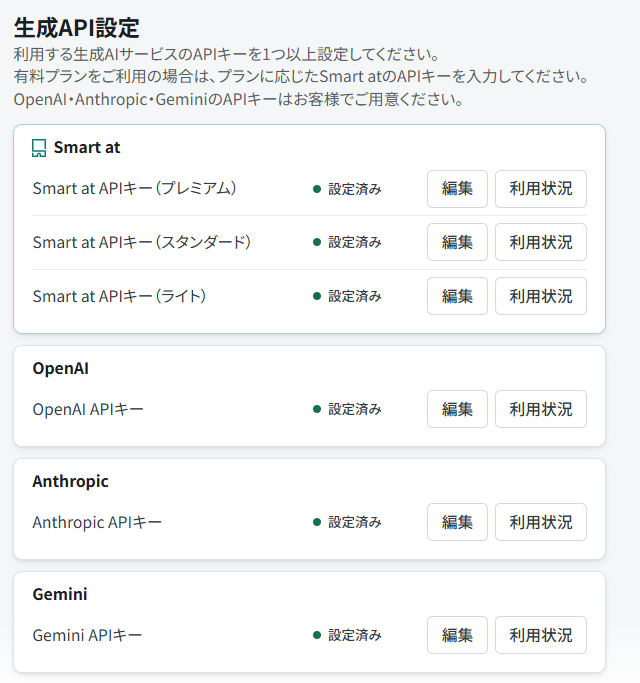The height and width of the screenshot is (683, 640).
Task: Click the 設定済み status in light row
Action: pyautogui.click(x=347, y=296)
